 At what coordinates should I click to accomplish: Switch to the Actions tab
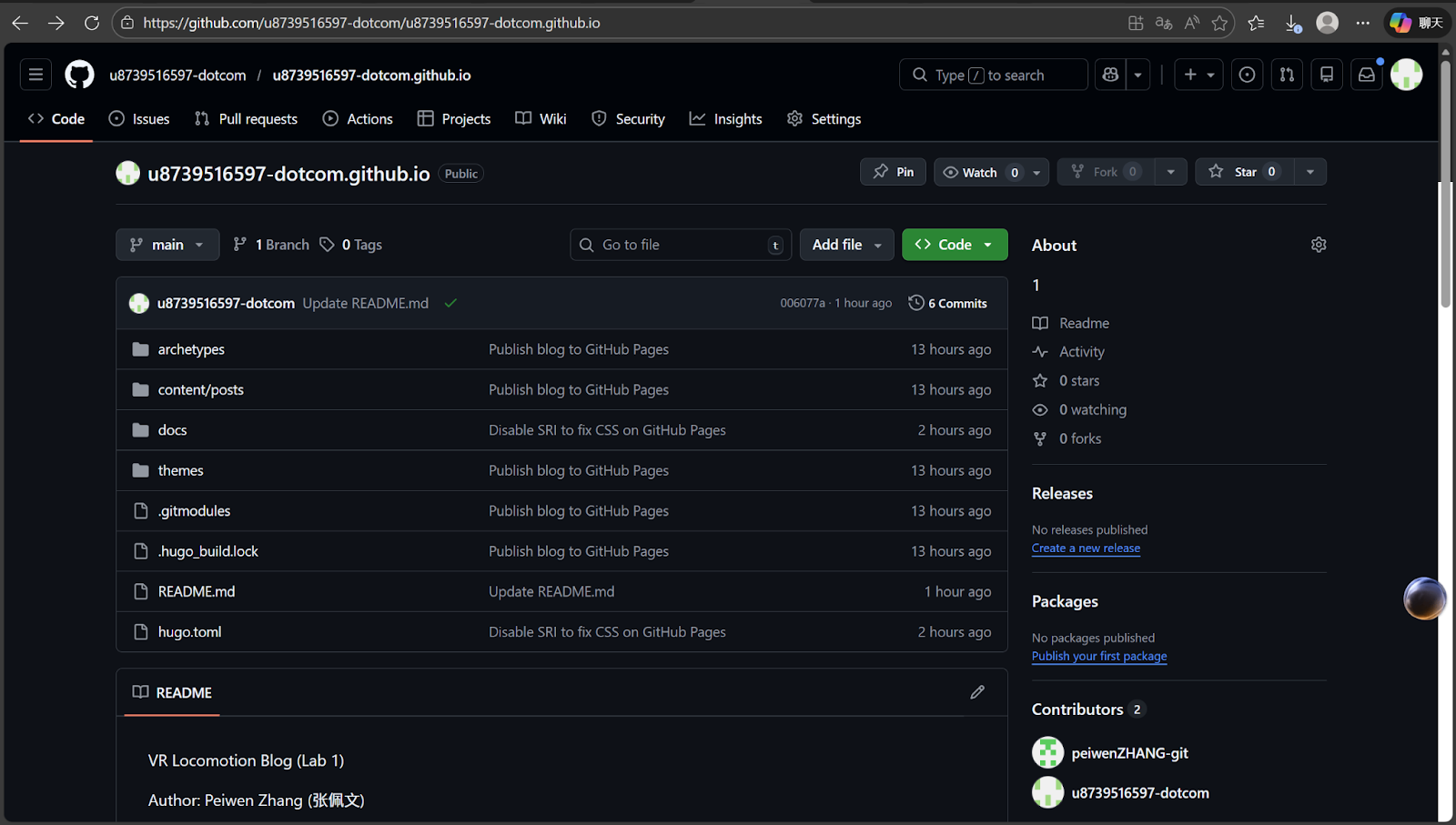pyautogui.click(x=359, y=119)
